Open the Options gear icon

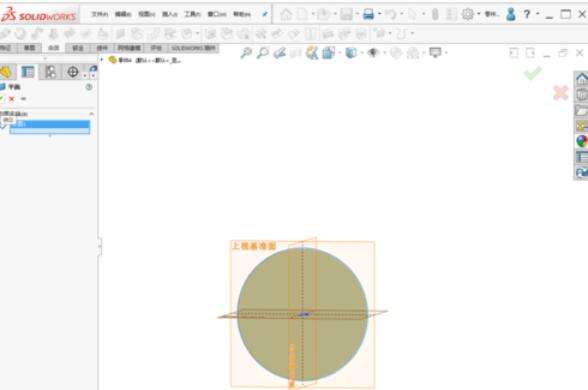click(467, 14)
